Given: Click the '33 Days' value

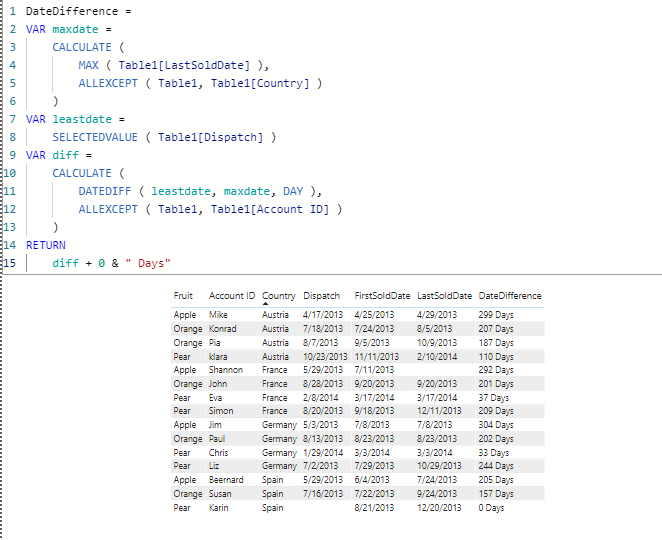Looking at the screenshot, I should coord(494,453).
